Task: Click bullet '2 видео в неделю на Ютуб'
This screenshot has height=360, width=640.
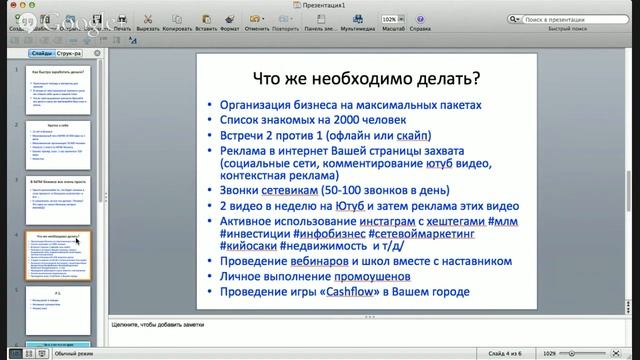Action: point(369,206)
